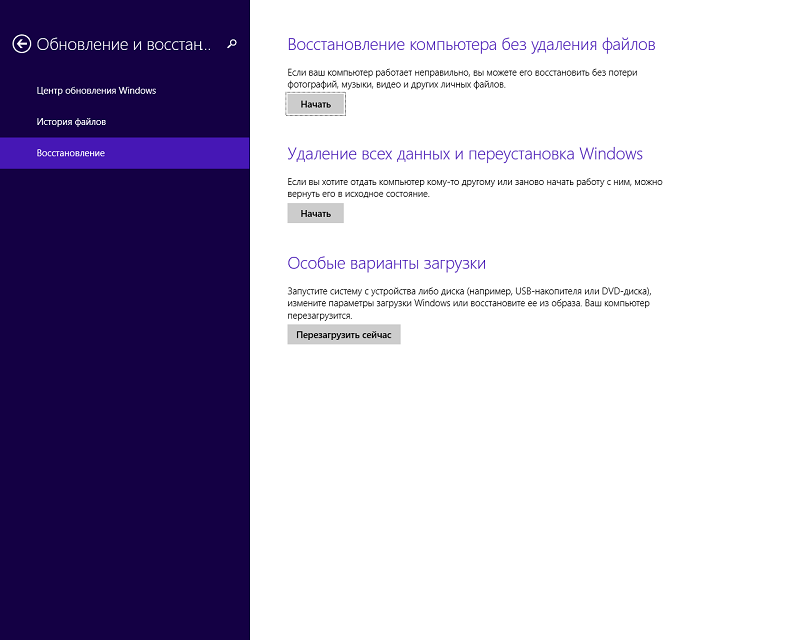Click the Особые варианты загрузки heading
The width and height of the screenshot is (800, 640).
click(386, 263)
